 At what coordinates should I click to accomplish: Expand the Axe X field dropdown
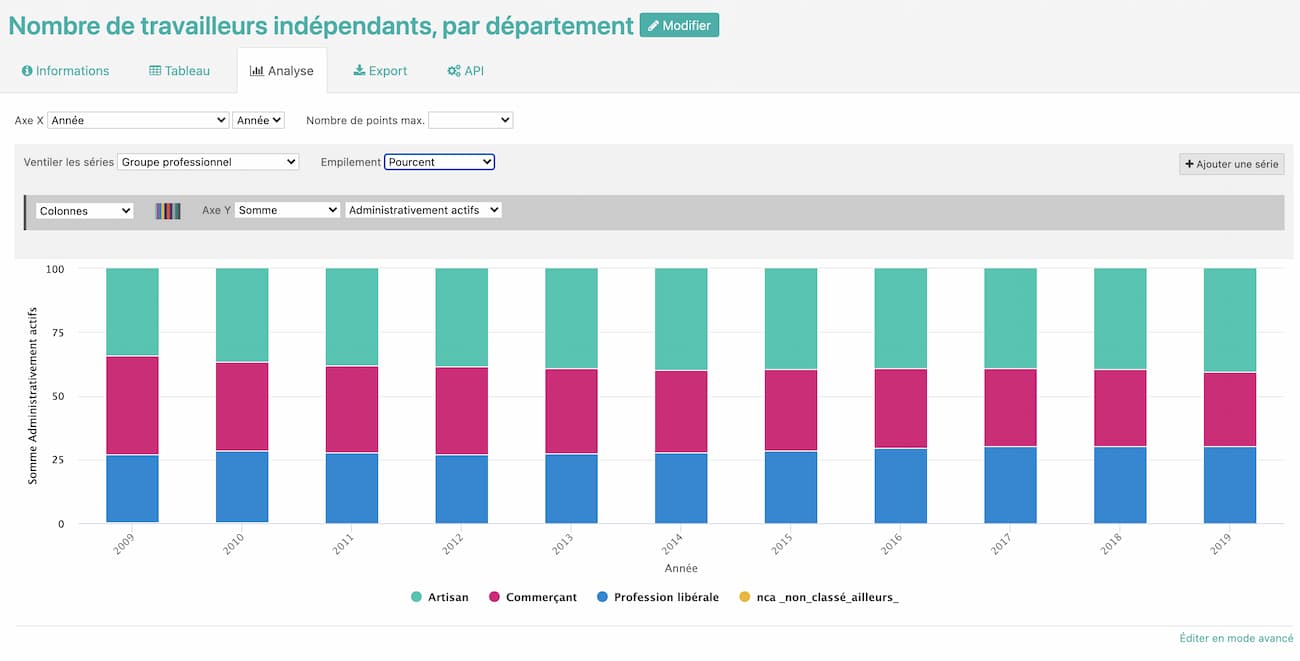(138, 120)
